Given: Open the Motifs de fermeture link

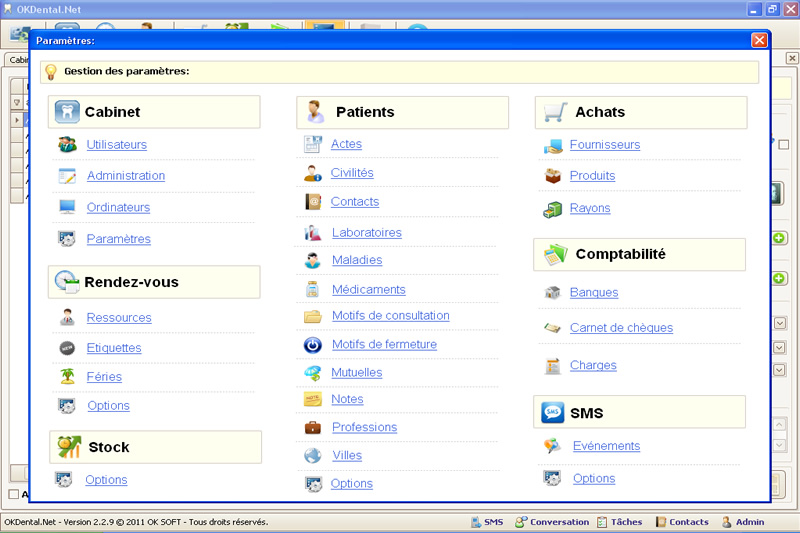Looking at the screenshot, I should point(385,344).
